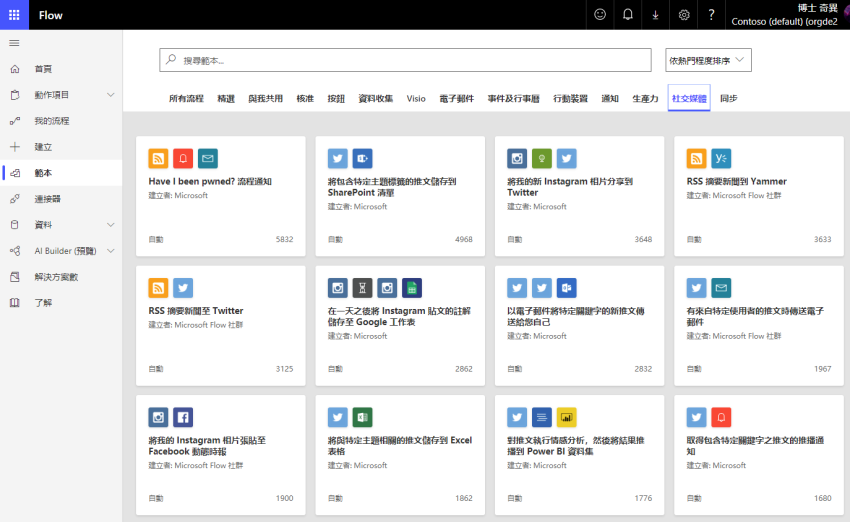
Task: Click the flow icon beside 我的流程
Action: [15, 121]
